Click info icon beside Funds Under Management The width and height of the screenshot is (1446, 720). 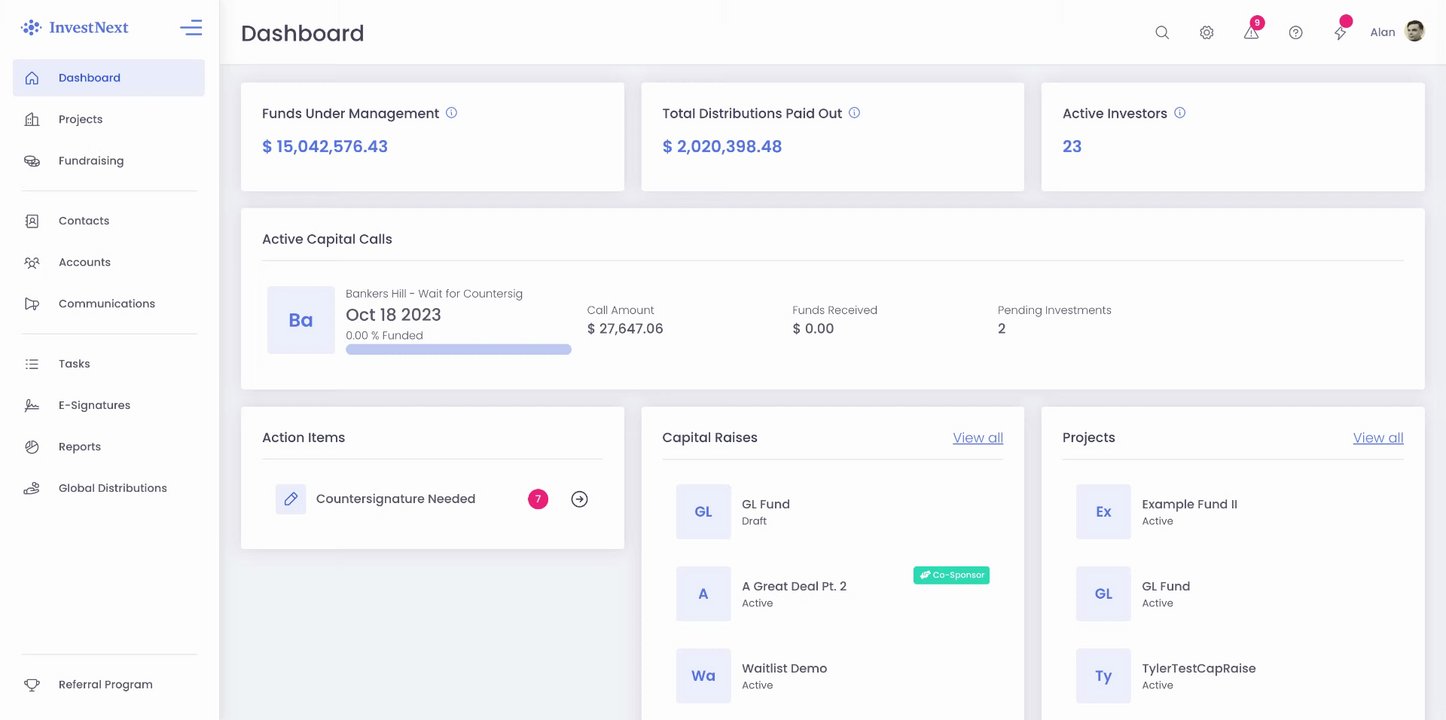point(451,113)
